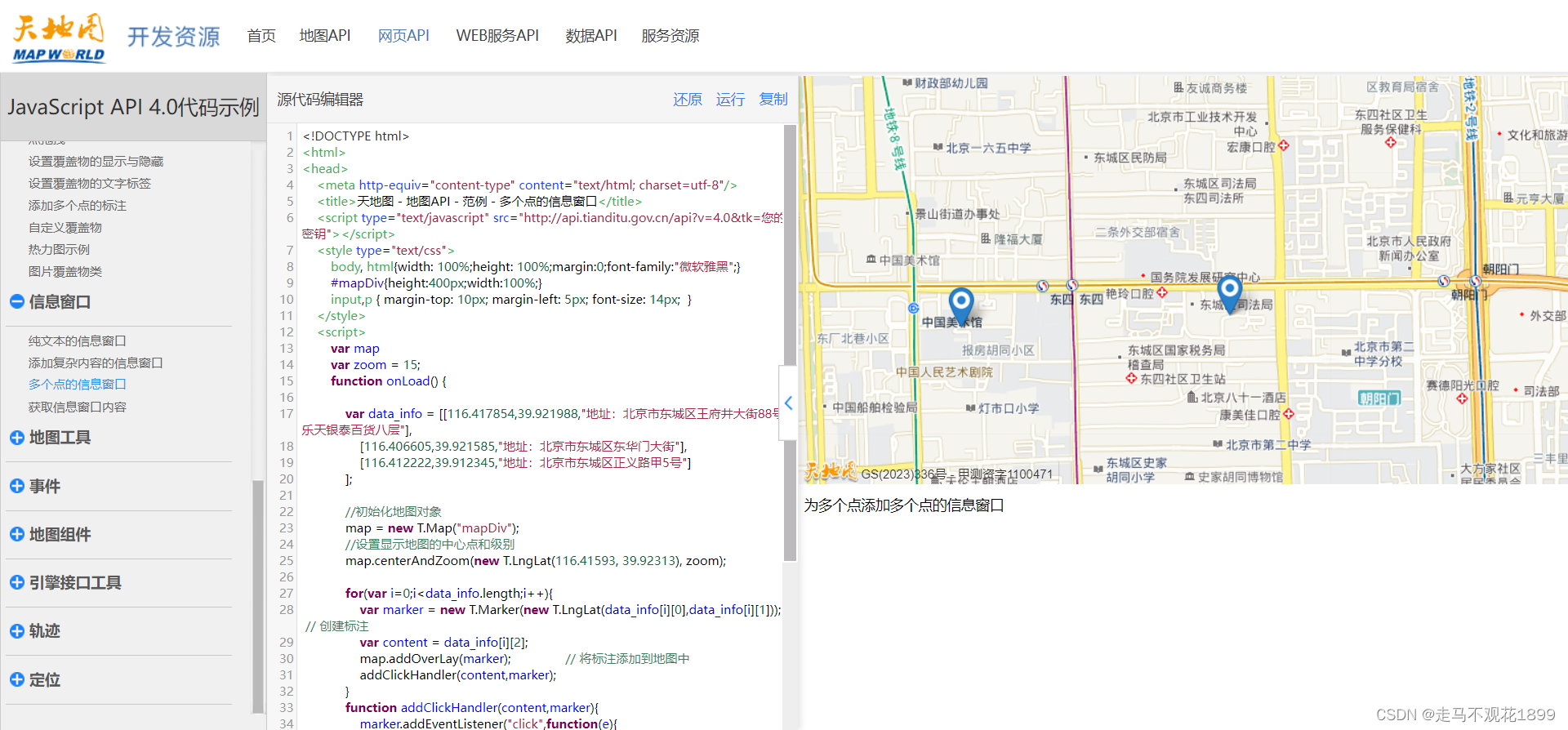Open 自定义覆盖物 example
The height and width of the screenshot is (730, 1568).
[x=65, y=228]
